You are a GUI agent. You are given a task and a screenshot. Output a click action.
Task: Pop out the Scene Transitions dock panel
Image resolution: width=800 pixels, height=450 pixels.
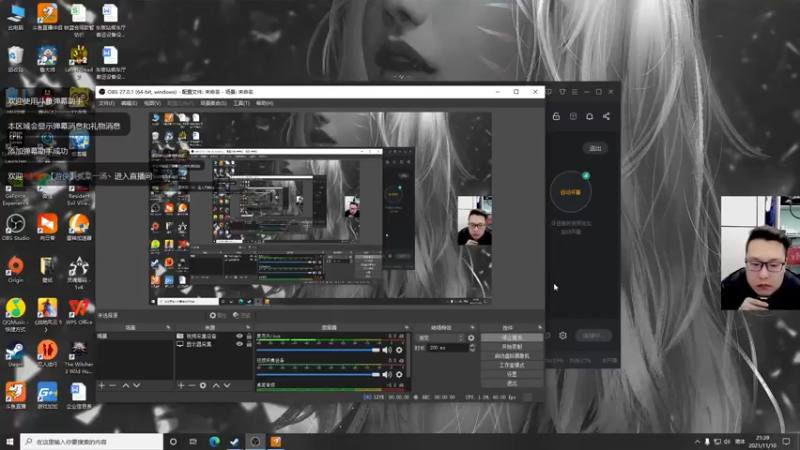[x=472, y=327]
